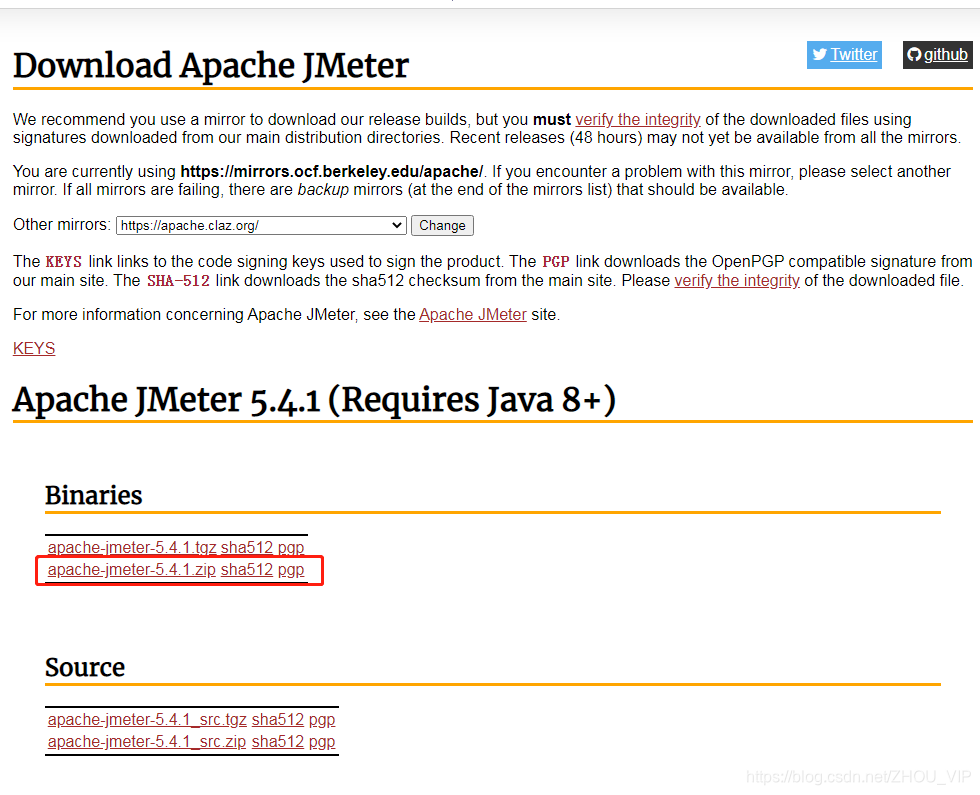Click the 'Apache JMeter 5.4.1 (Requires Java 8+)' heading
The width and height of the screenshot is (980, 795).
click(x=314, y=400)
